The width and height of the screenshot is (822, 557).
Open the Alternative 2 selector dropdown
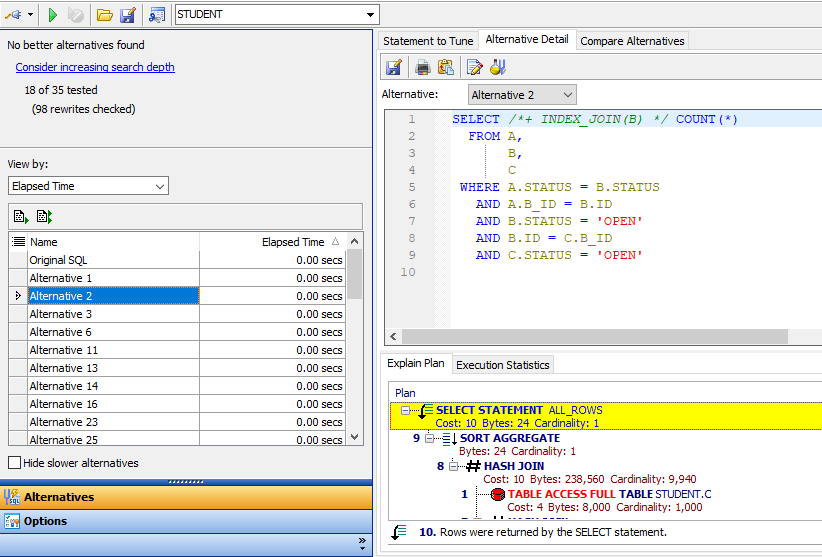tap(522, 95)
